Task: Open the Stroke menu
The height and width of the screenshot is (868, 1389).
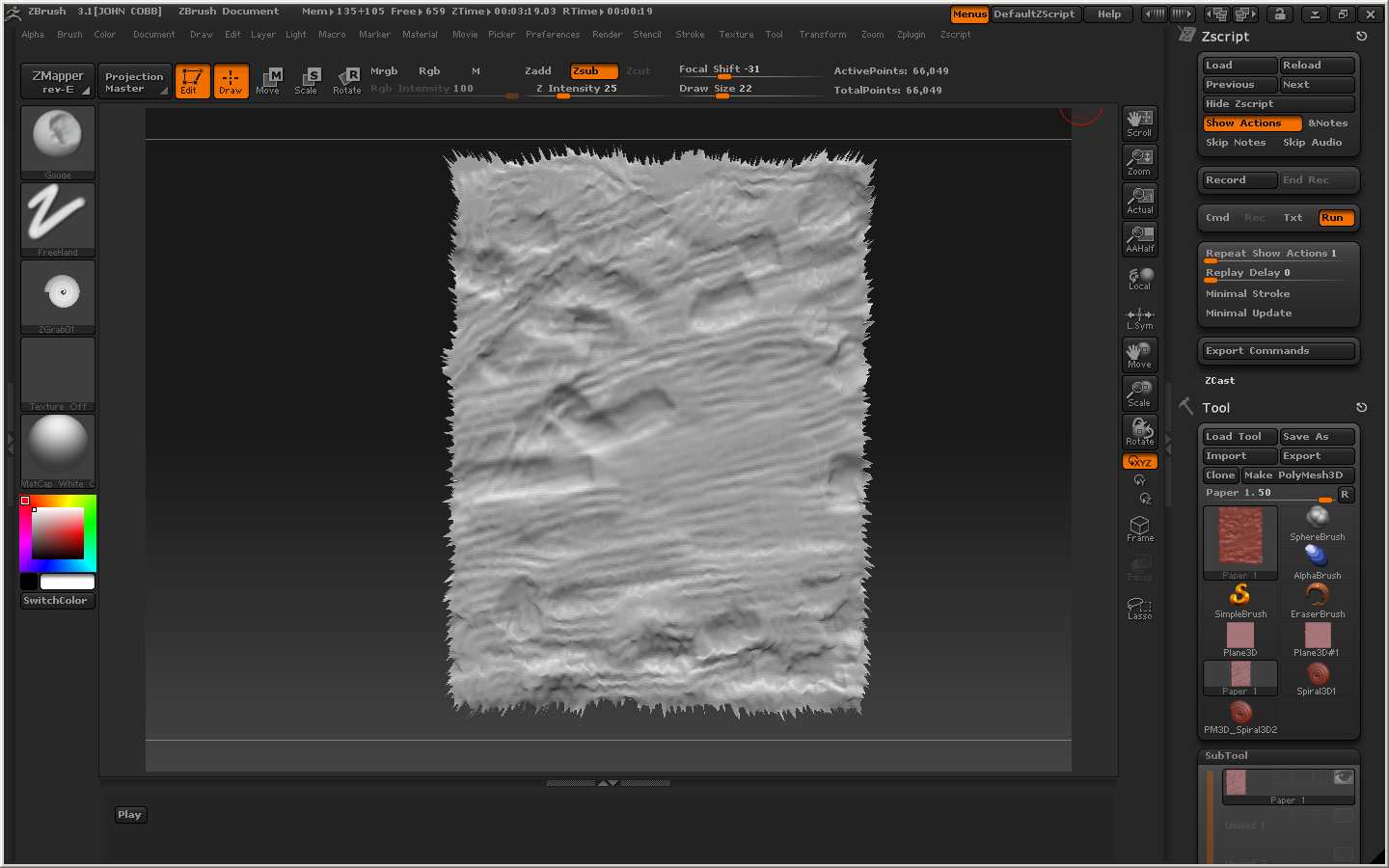Action: pyautogui.click(x=690, y=35)
